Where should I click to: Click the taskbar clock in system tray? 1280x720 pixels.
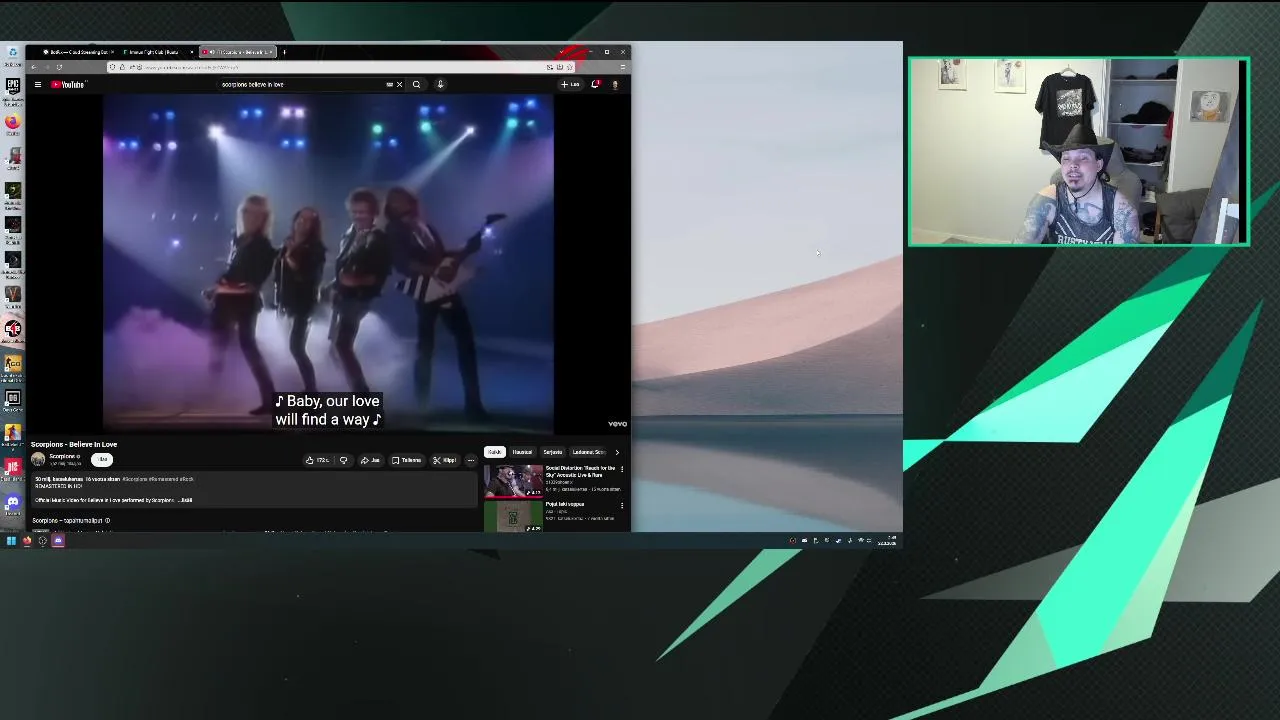(888, 541)
